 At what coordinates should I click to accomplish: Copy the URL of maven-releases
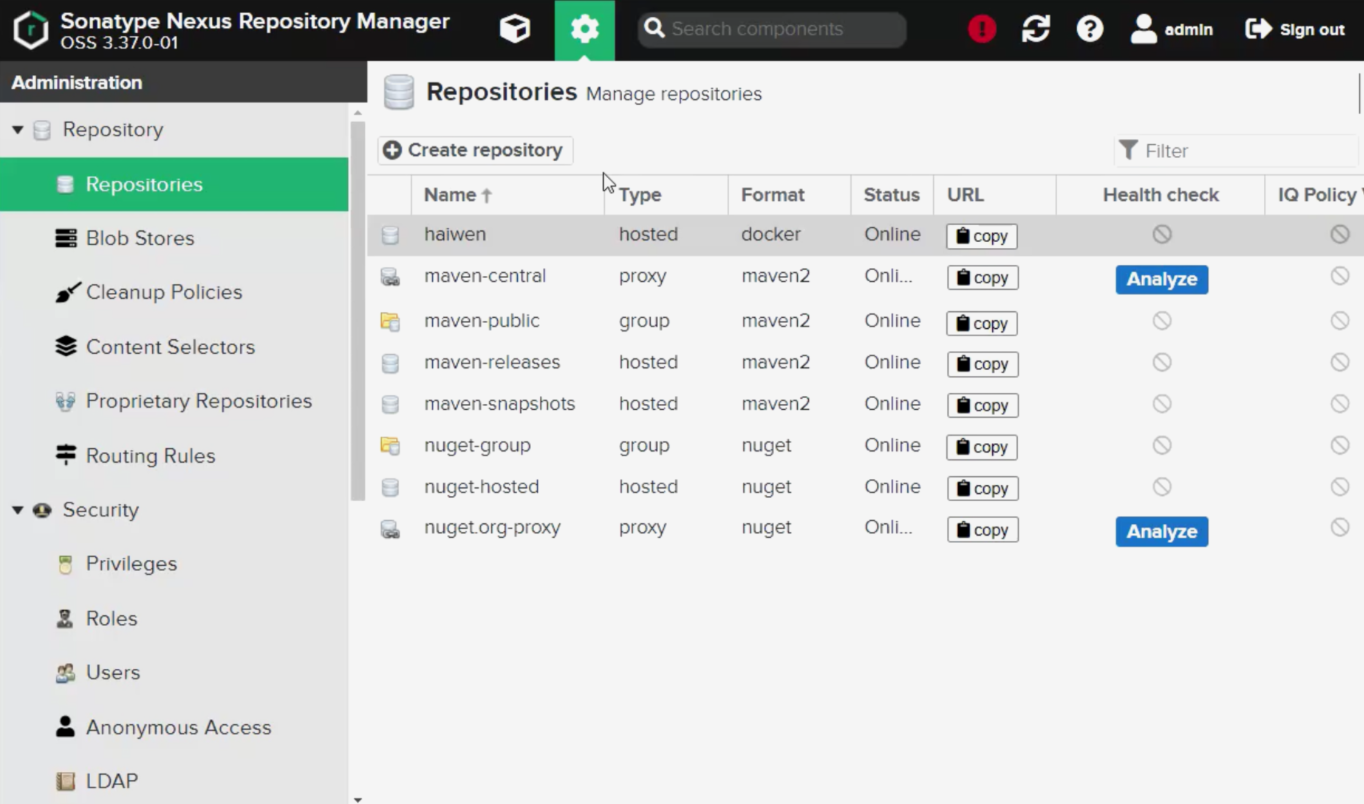982,364
